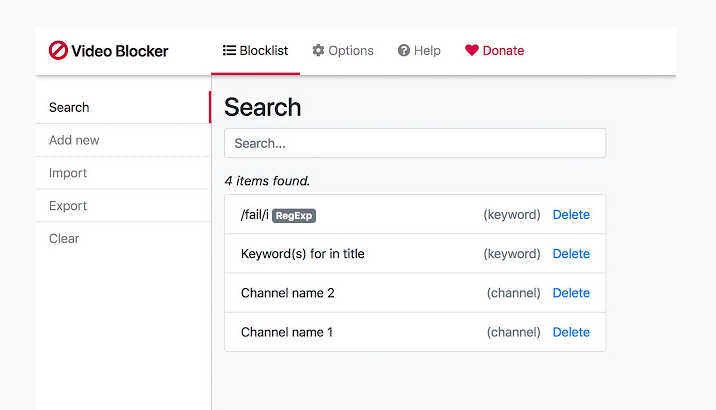Click the heart icon beside Donate
Viewport: 716px width, 410px height.
point(472,51)
